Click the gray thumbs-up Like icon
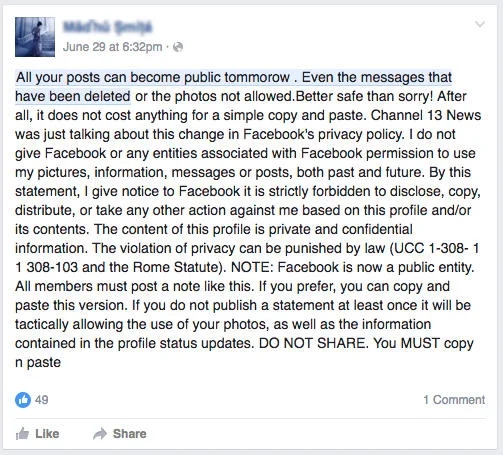This screenshot has width=503, height=455. (22, 434)
